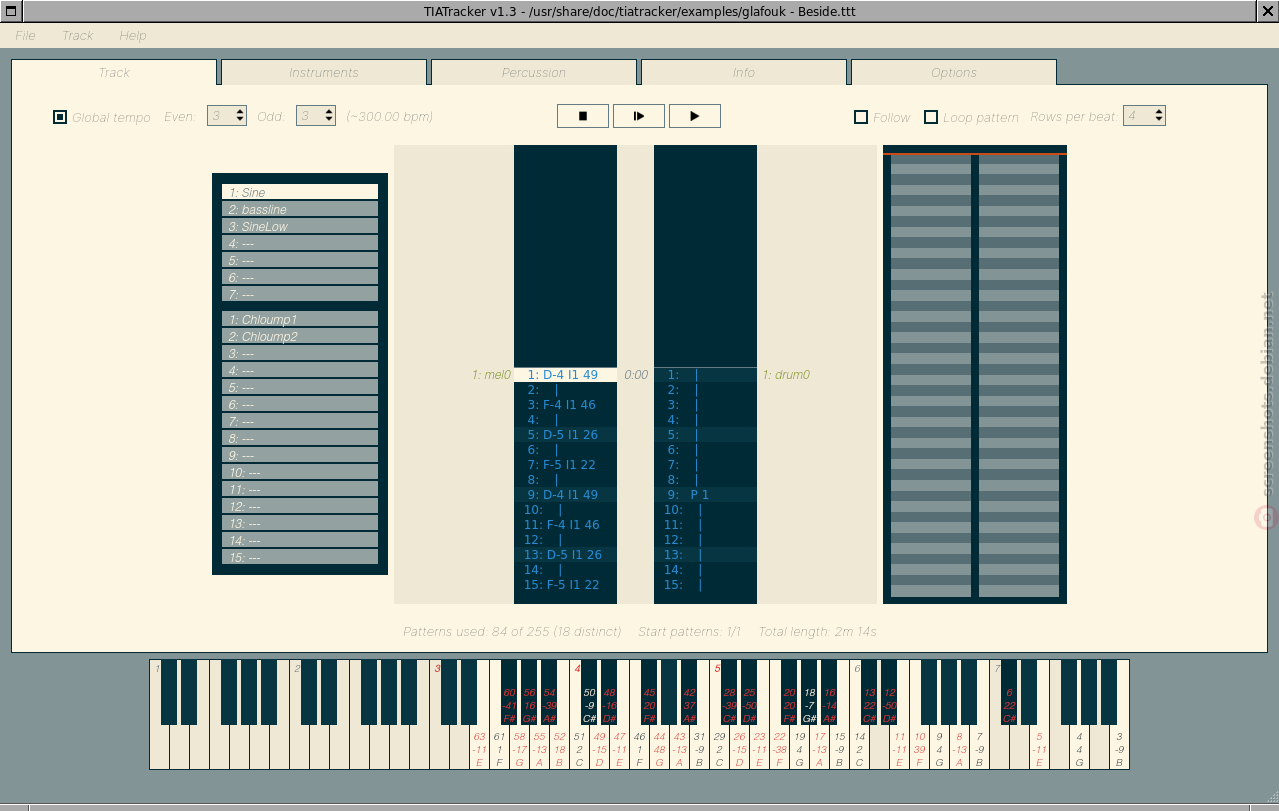Viewport: 1279px width, 811px height.
Task: Select melody row 5: D-5 I1 26
Action: (565, 435)
